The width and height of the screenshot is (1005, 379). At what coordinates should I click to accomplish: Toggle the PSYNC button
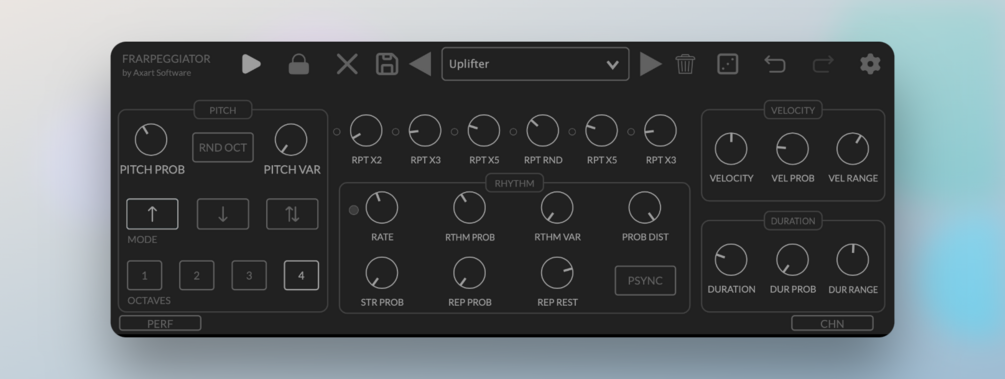point(645,280)
